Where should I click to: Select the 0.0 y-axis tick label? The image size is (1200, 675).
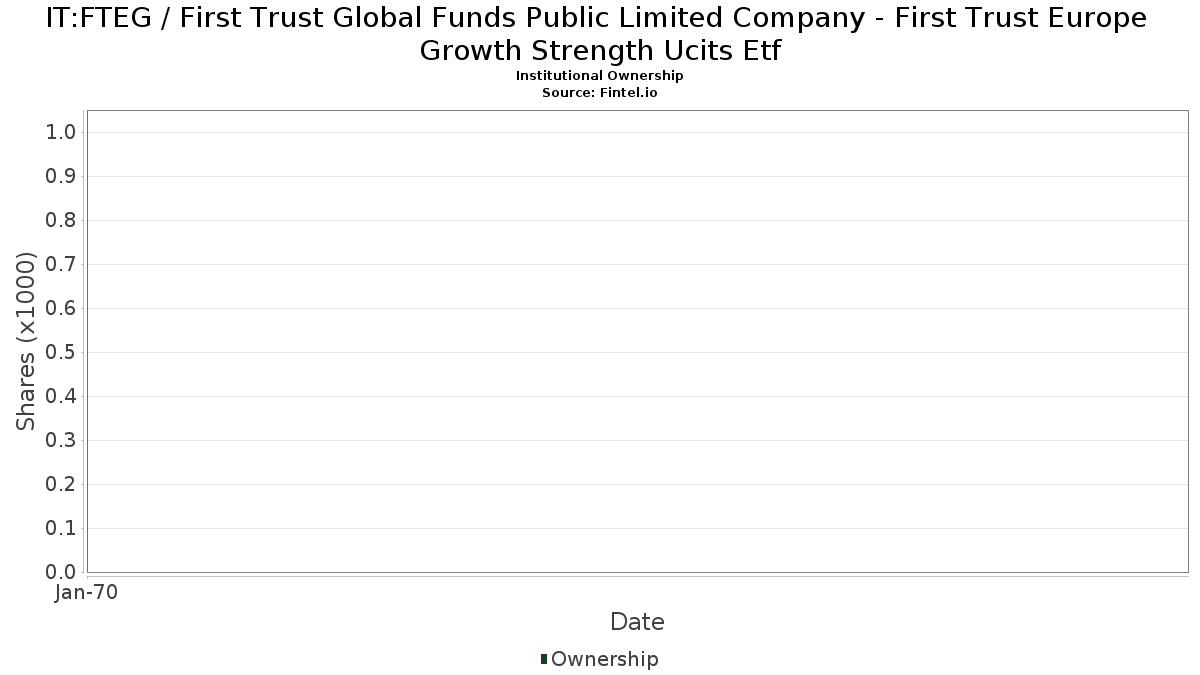(63, 572)
